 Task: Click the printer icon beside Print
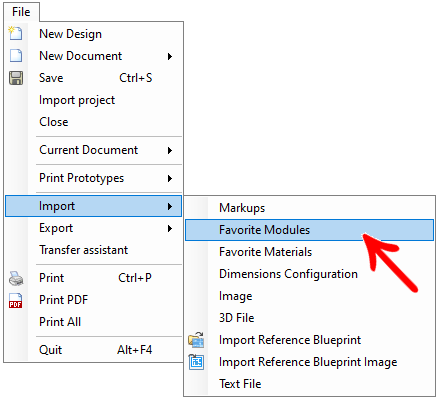[16, 278]
